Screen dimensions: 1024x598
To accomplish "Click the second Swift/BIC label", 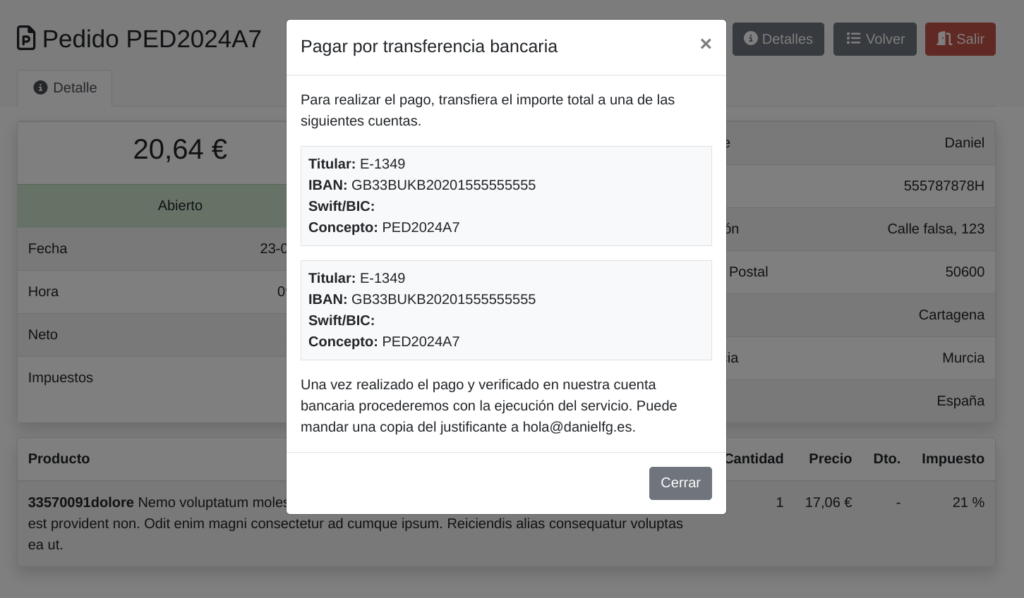I will click(342, 321).
